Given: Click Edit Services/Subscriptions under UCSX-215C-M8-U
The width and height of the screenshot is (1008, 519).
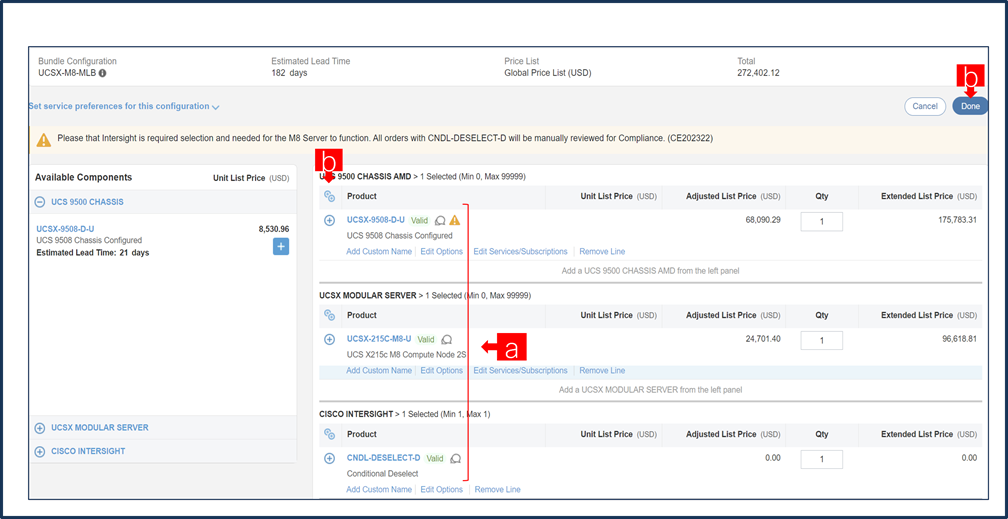Looking at the screenshot, I should pos(521,370).
